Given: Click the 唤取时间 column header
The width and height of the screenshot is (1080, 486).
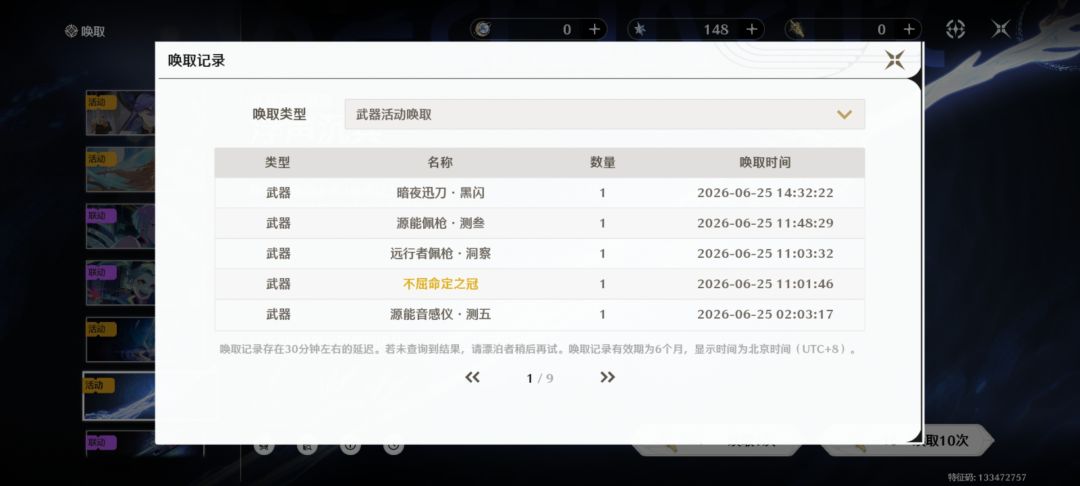Looking at the screenshot, I should pos(765,162).
